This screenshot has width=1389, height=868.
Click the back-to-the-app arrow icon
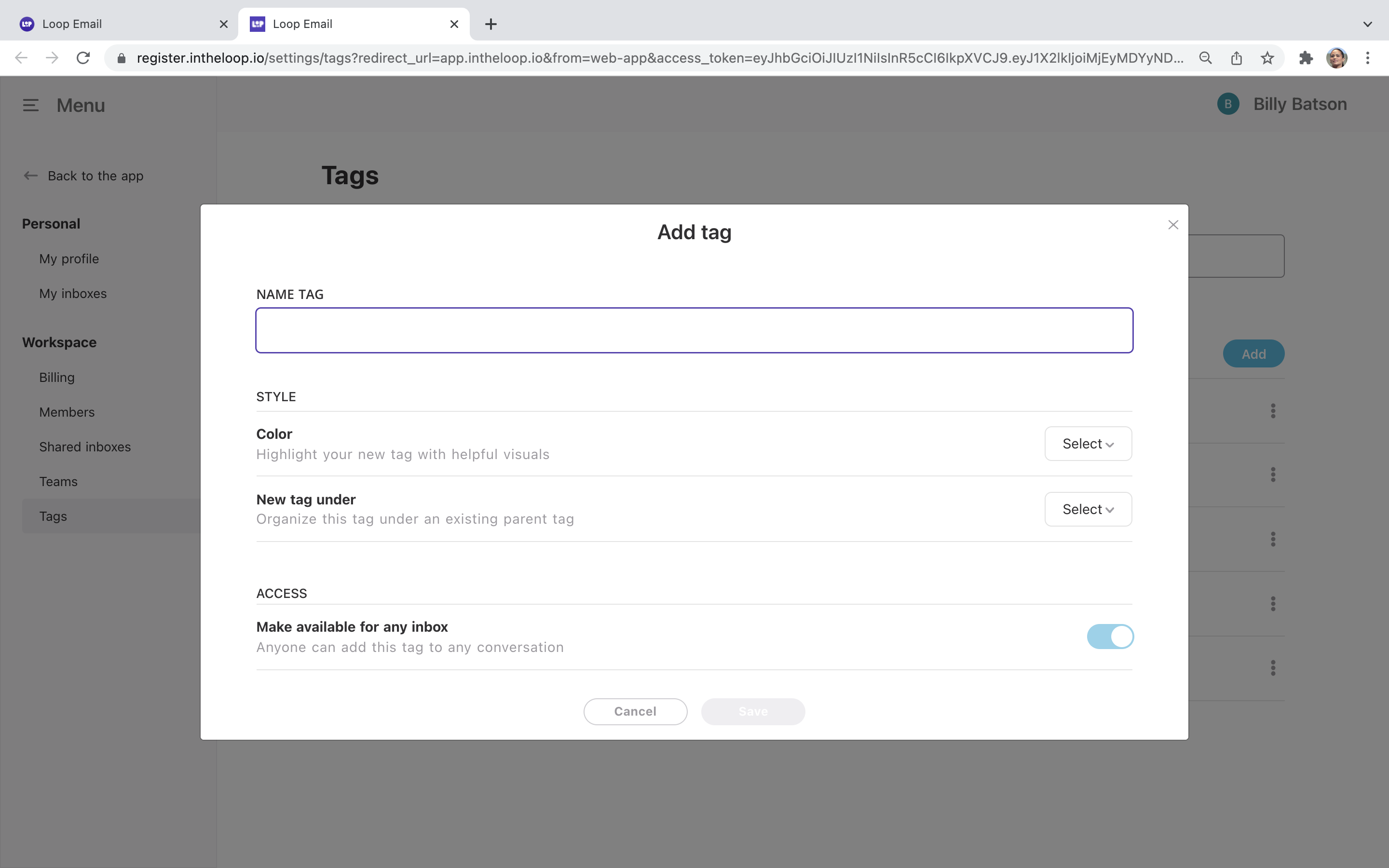pos(30,176)
